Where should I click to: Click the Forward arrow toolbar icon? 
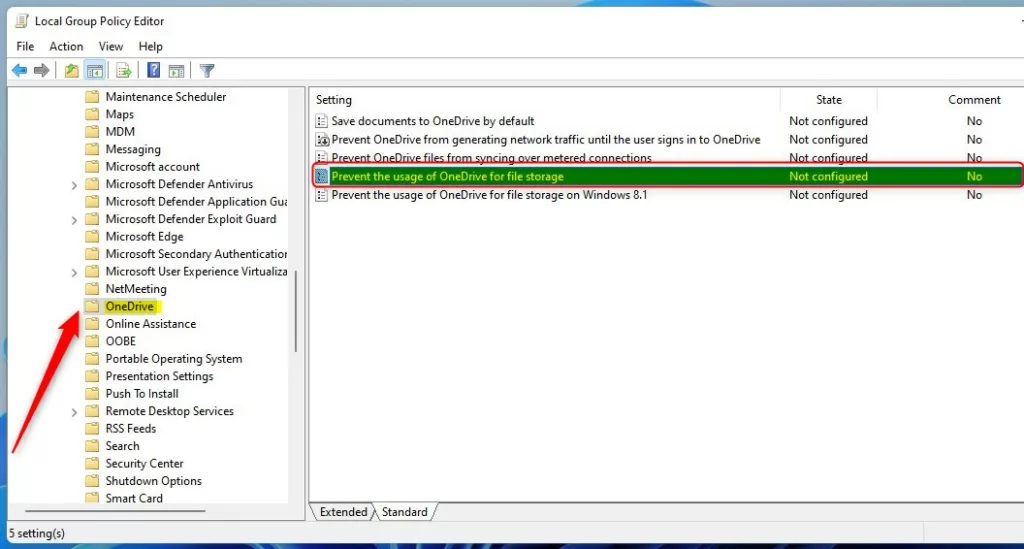pos(42,71)
